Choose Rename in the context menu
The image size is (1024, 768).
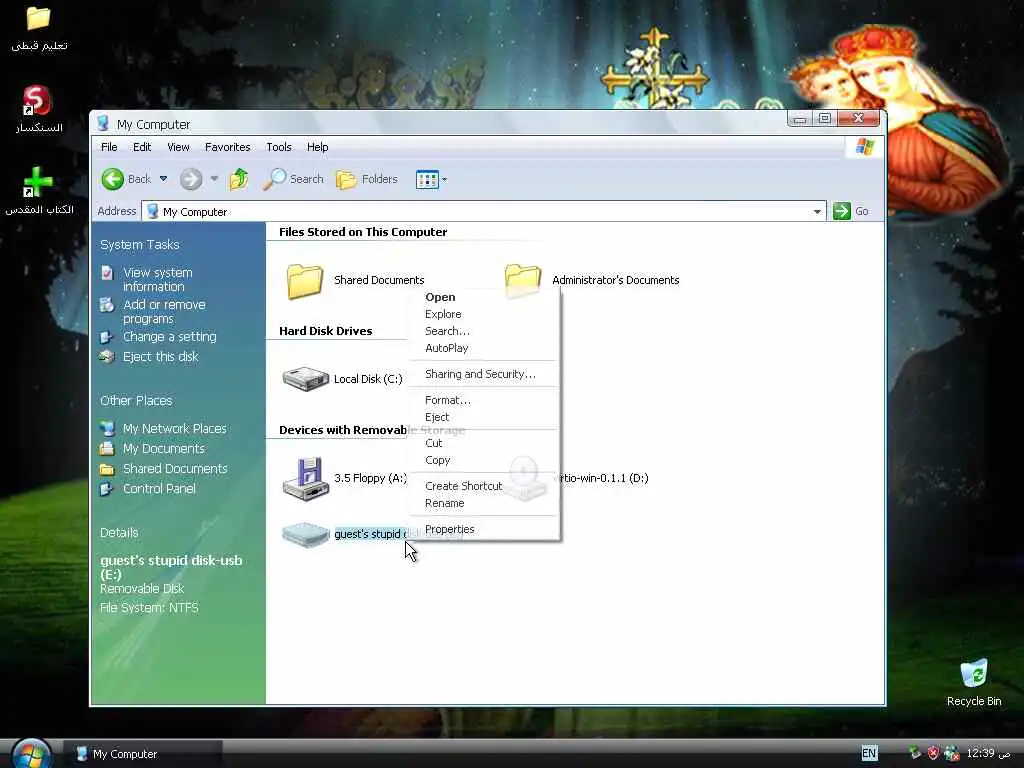(484, 504)
